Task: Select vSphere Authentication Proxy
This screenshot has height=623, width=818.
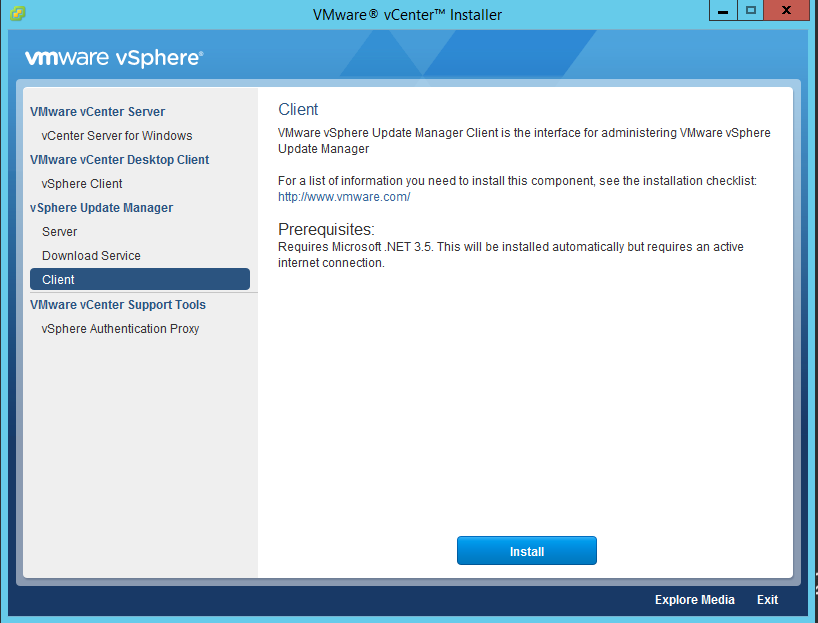Action: coord(121,329)
